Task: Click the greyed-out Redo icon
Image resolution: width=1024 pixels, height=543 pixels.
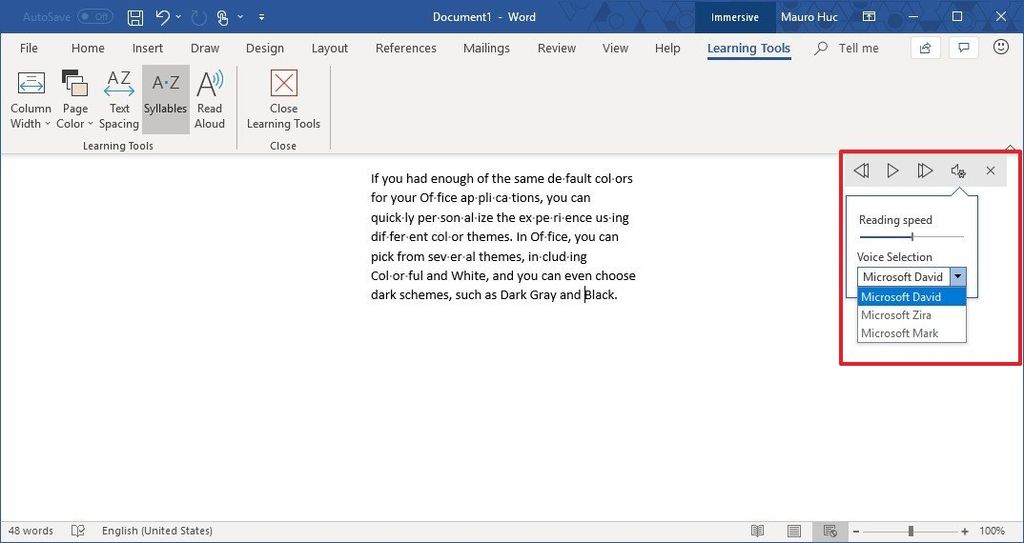Action: (199, 17)
